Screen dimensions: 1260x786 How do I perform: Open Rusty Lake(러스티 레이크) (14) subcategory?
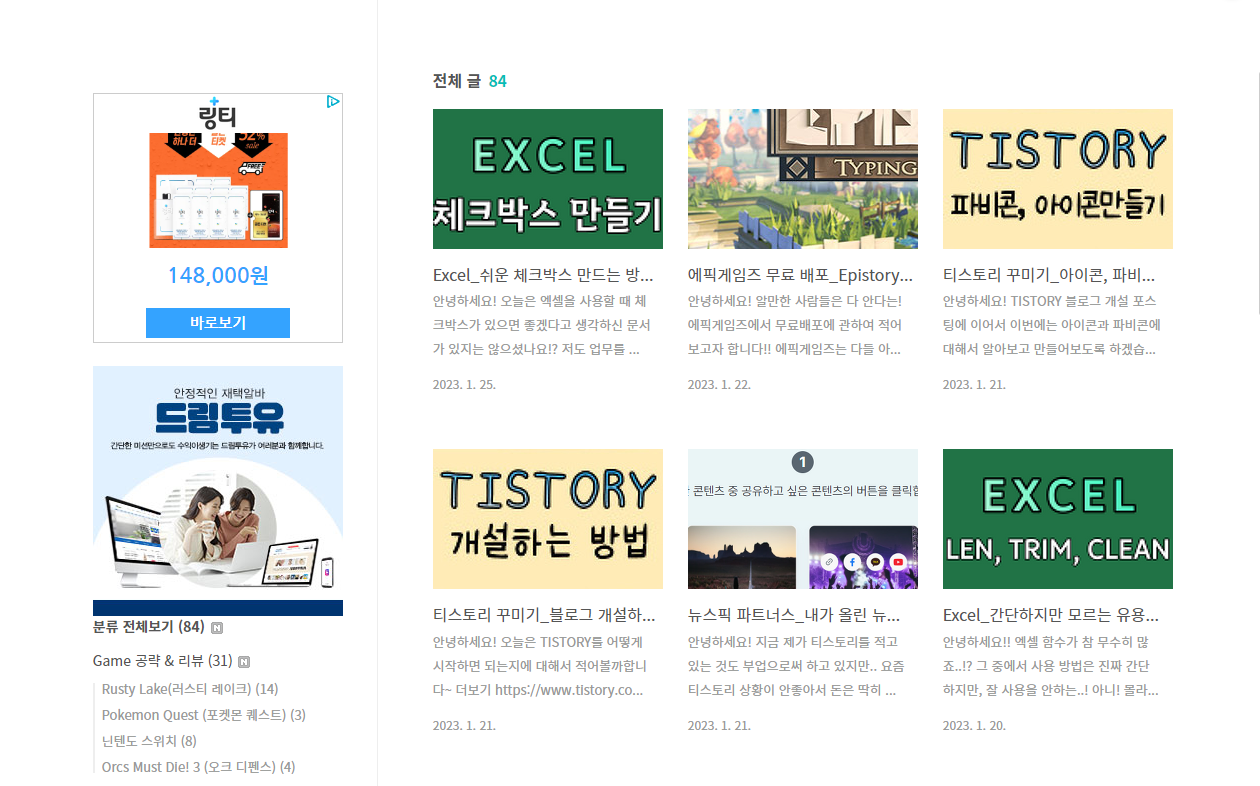click(190, 689)
